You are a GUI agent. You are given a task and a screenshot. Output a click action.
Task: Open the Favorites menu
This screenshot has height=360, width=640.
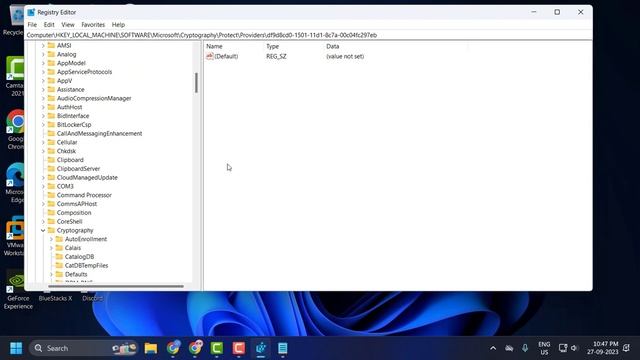93,24
